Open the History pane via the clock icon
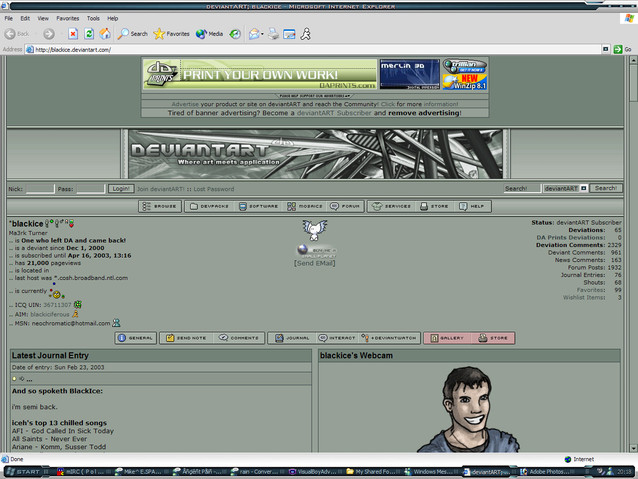Screen dimensions: 638x479 (235, 34)
